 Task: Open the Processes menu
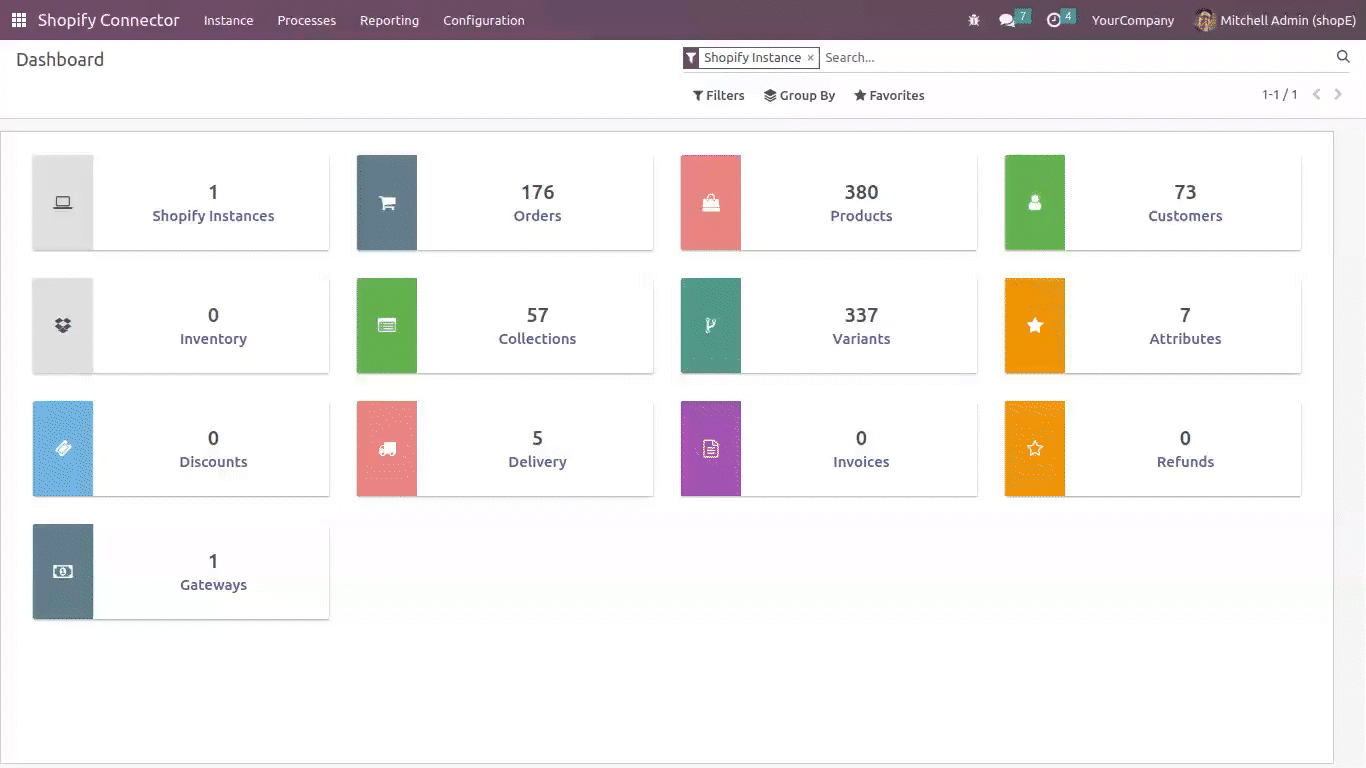point(306,20)
